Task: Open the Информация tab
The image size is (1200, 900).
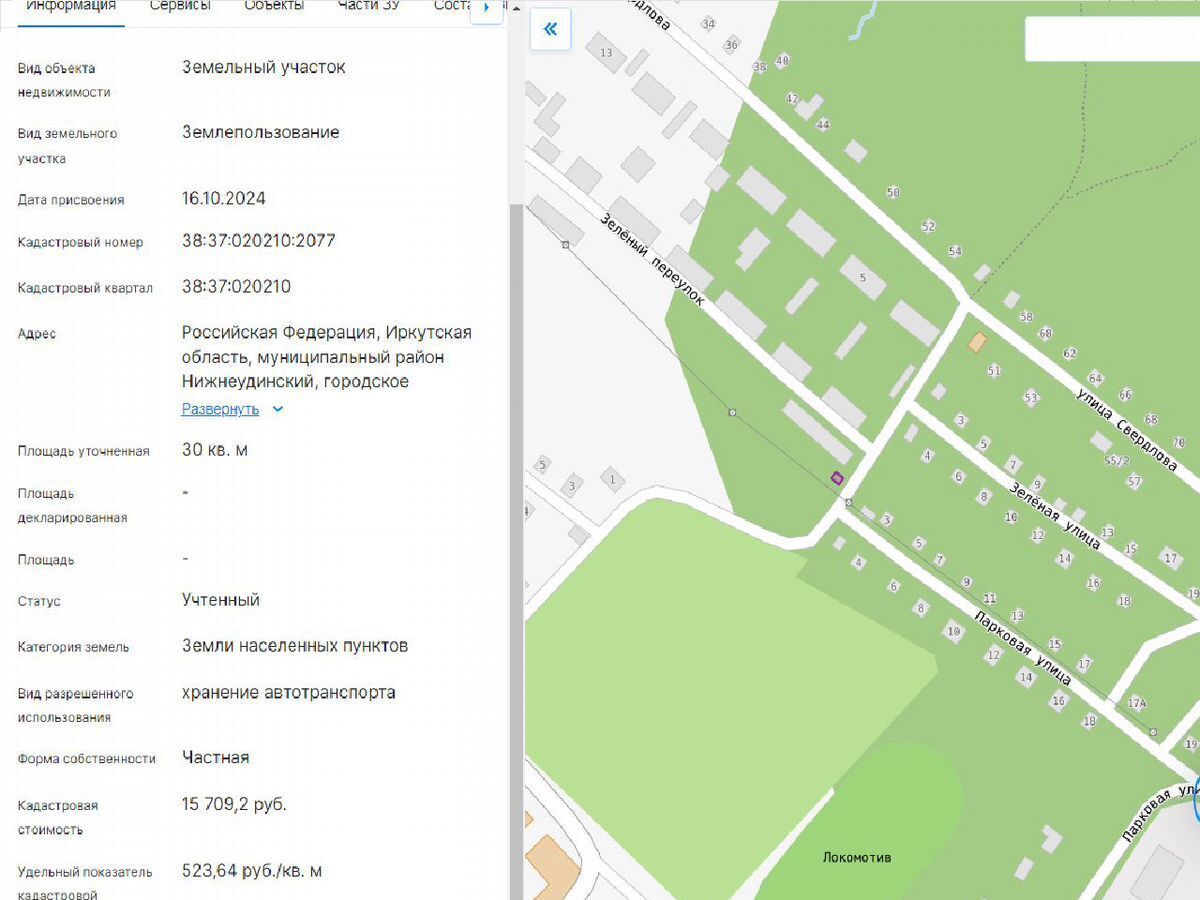Action: [x=71, y=6]
